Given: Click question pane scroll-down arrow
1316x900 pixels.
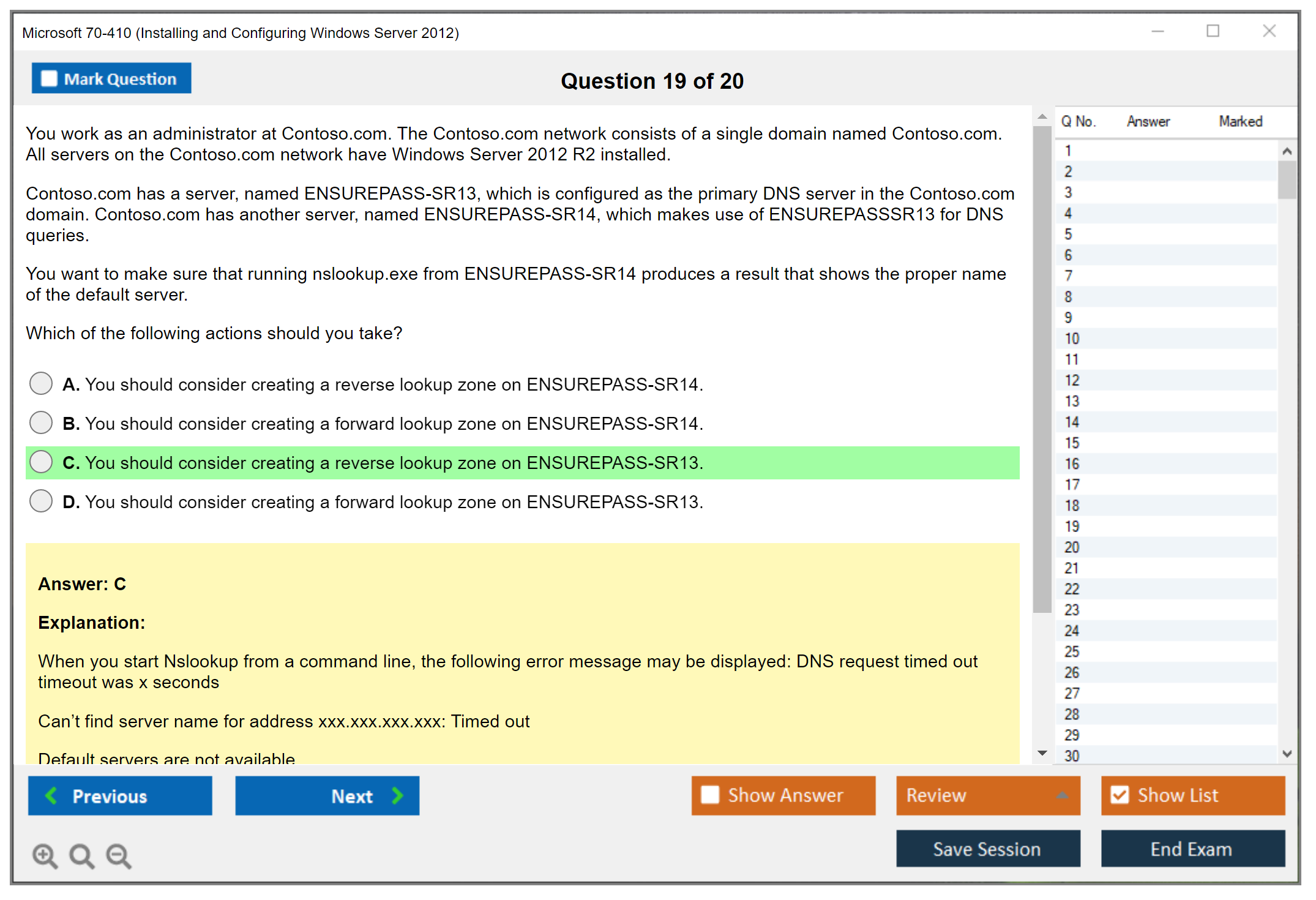Looking at the screenshot, I should tap(1042, 753).
